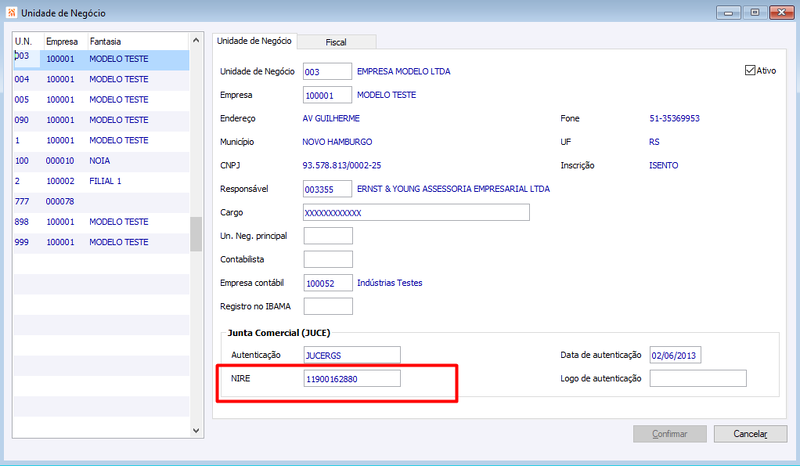Click into the Cargo text field
This screenshot has height=466, width=800.
(x=416, y=212)
